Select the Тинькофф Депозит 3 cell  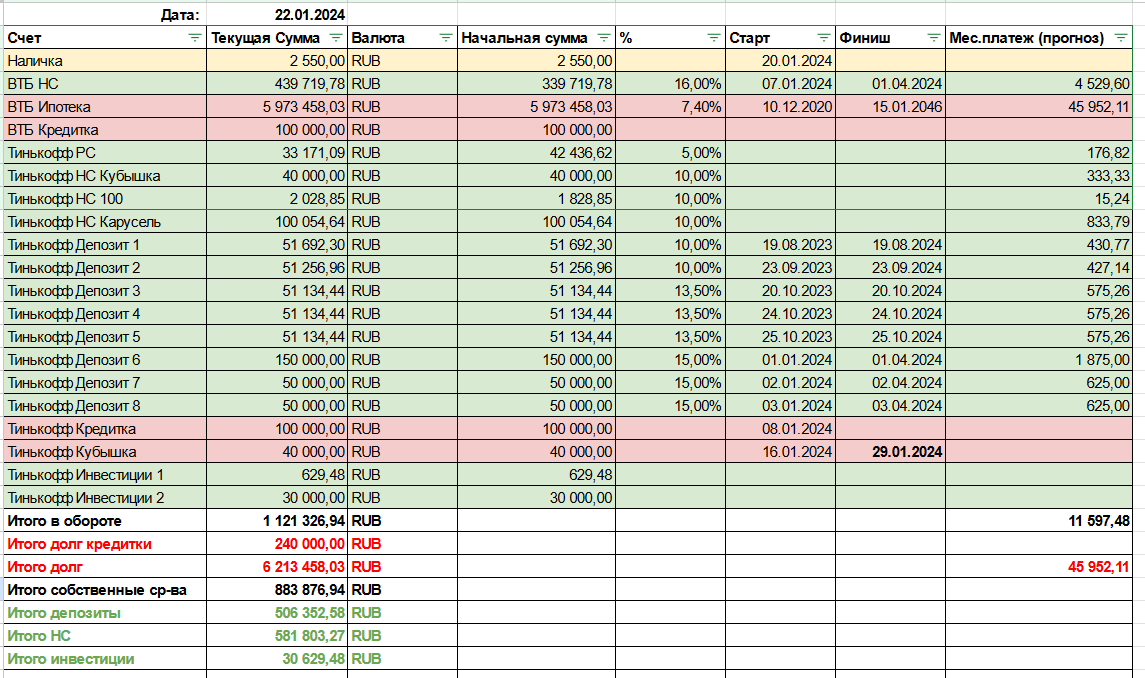pyautogui.click(x=105, y=291)
